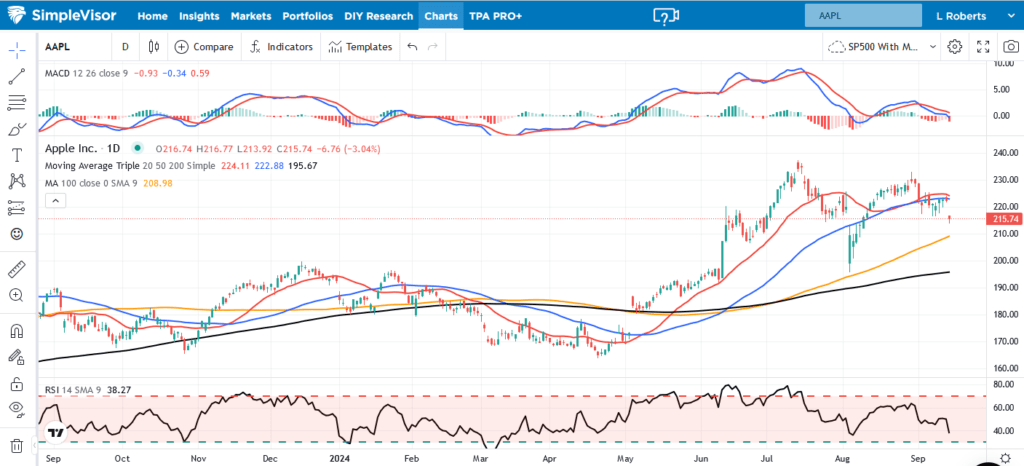Click the Compare symbols button
The height and width of the screenshot is (466, 1024).
204,47
